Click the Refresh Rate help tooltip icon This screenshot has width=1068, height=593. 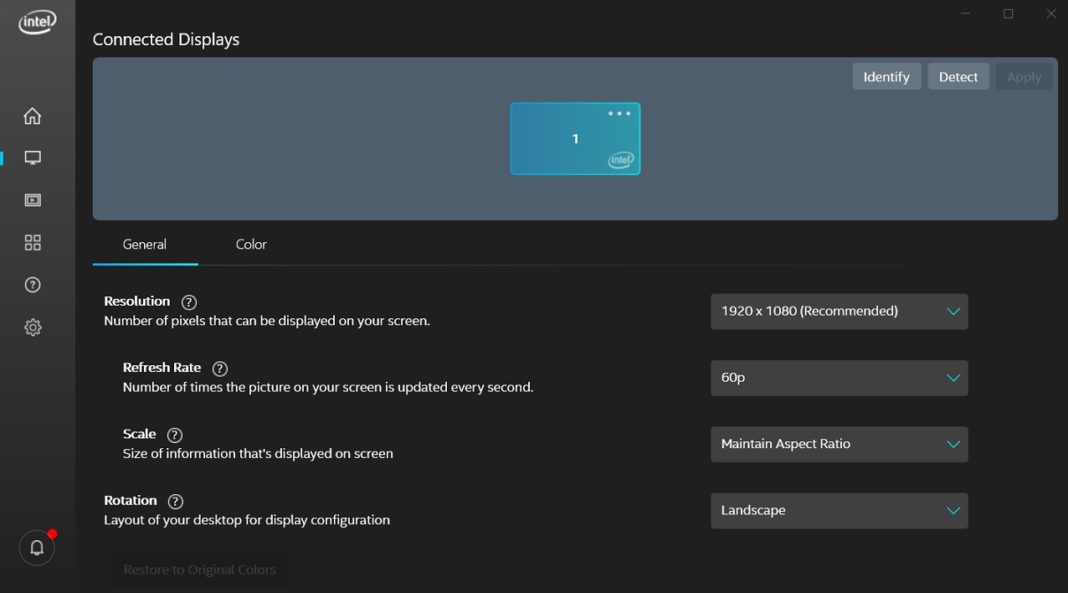[x=220, y=367]
